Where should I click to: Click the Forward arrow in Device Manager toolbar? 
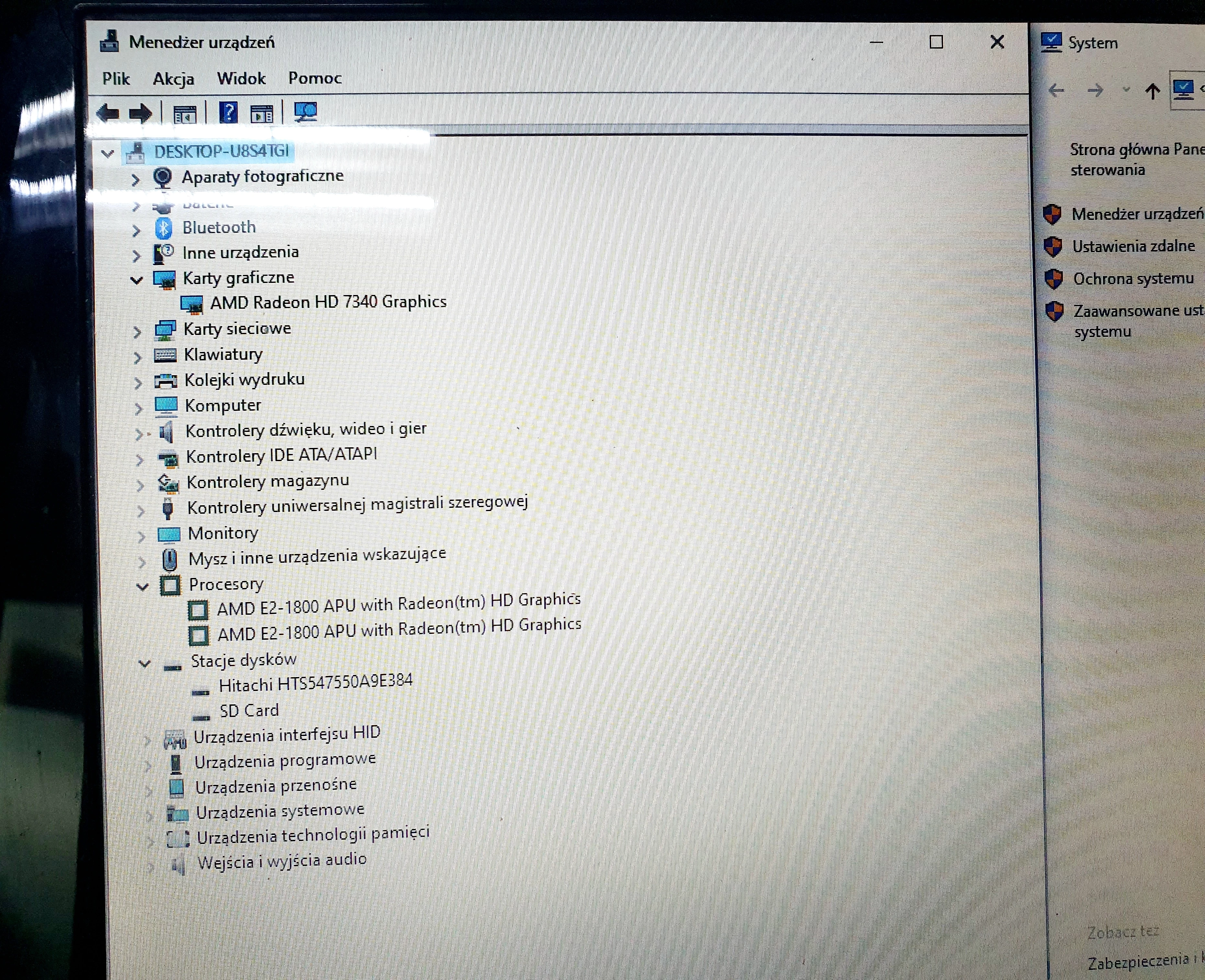140,113
